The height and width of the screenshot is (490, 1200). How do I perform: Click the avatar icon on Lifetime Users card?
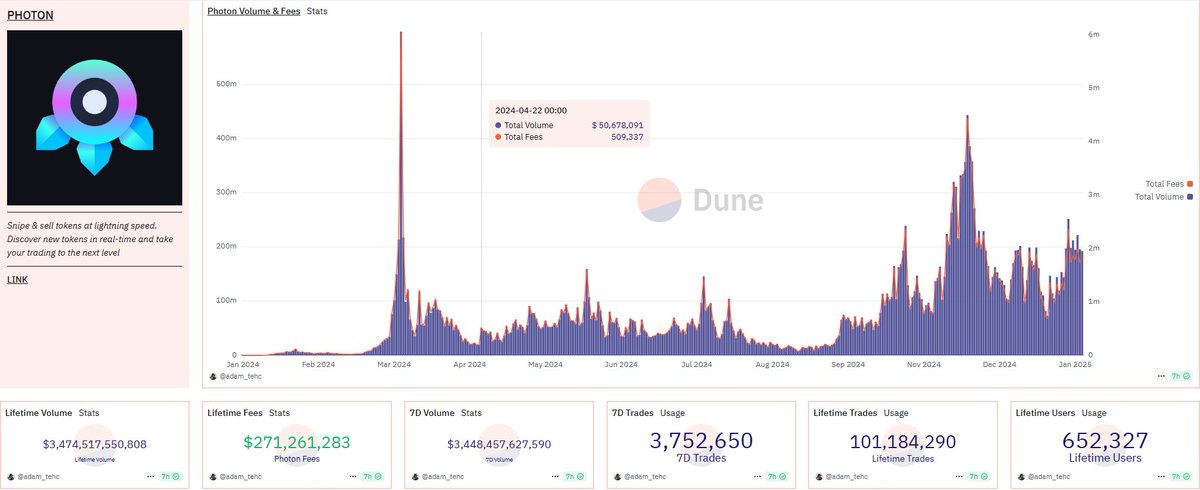pos(1021,477)
